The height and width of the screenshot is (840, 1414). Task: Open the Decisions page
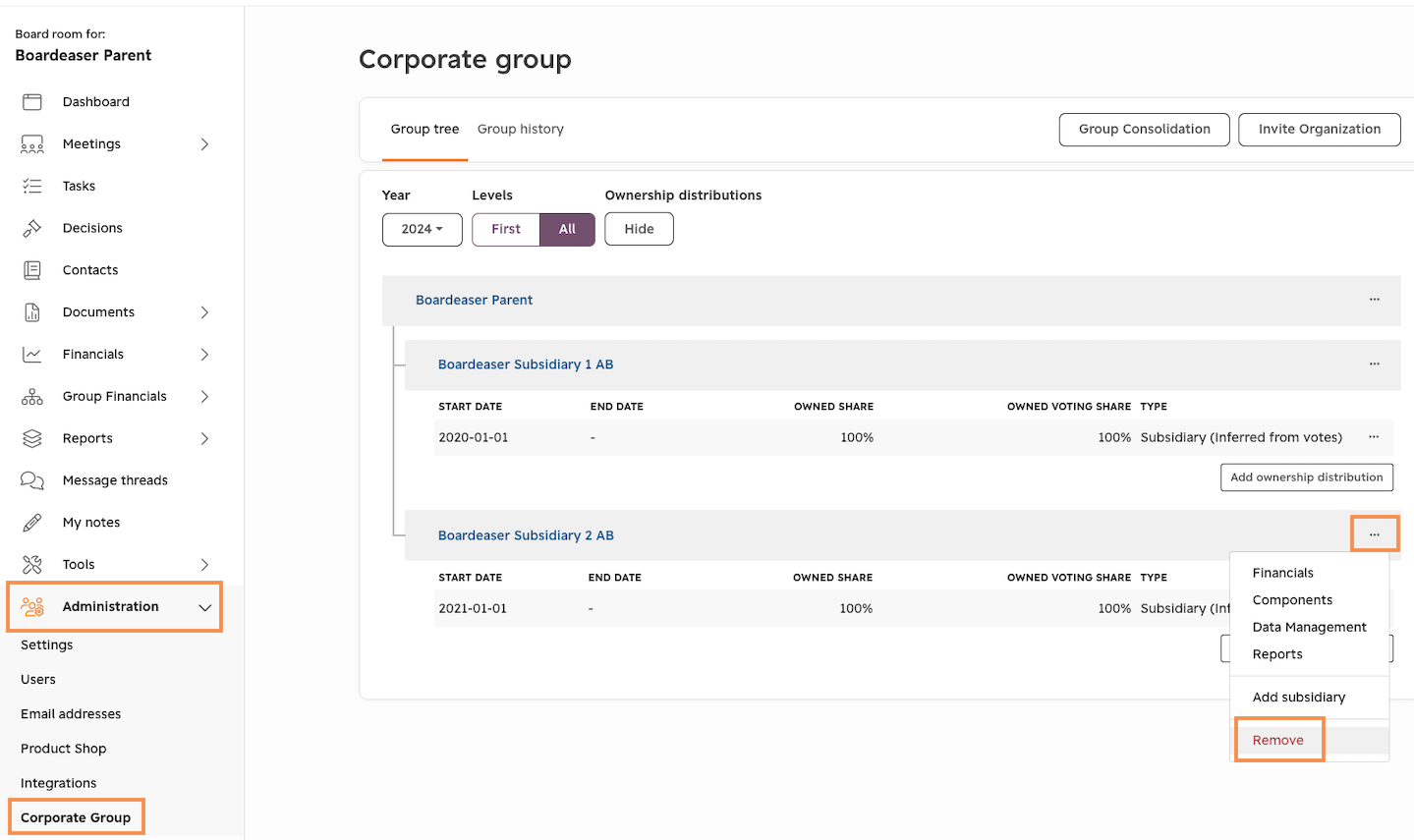tap(92, 228)
